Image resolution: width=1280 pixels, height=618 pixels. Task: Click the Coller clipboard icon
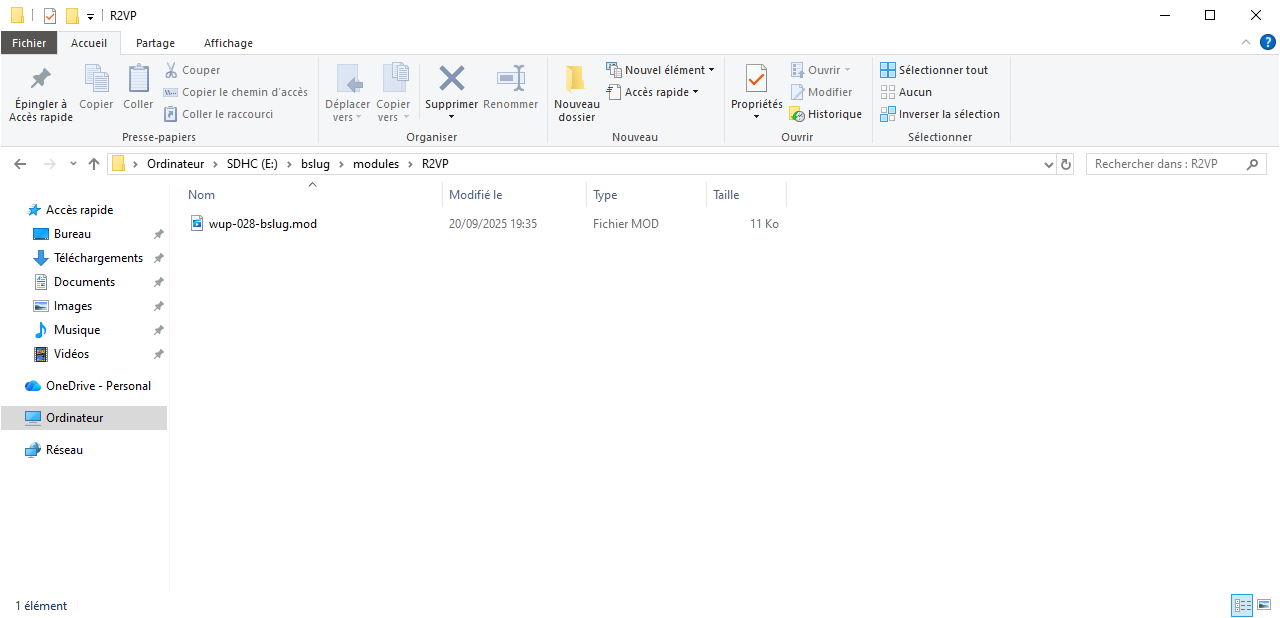(x=138, y=78)
